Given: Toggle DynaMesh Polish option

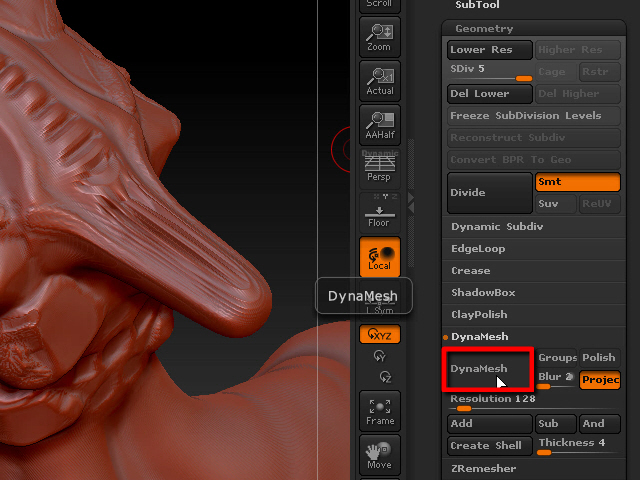Looking at the screenshot, I should pos(600,358).
